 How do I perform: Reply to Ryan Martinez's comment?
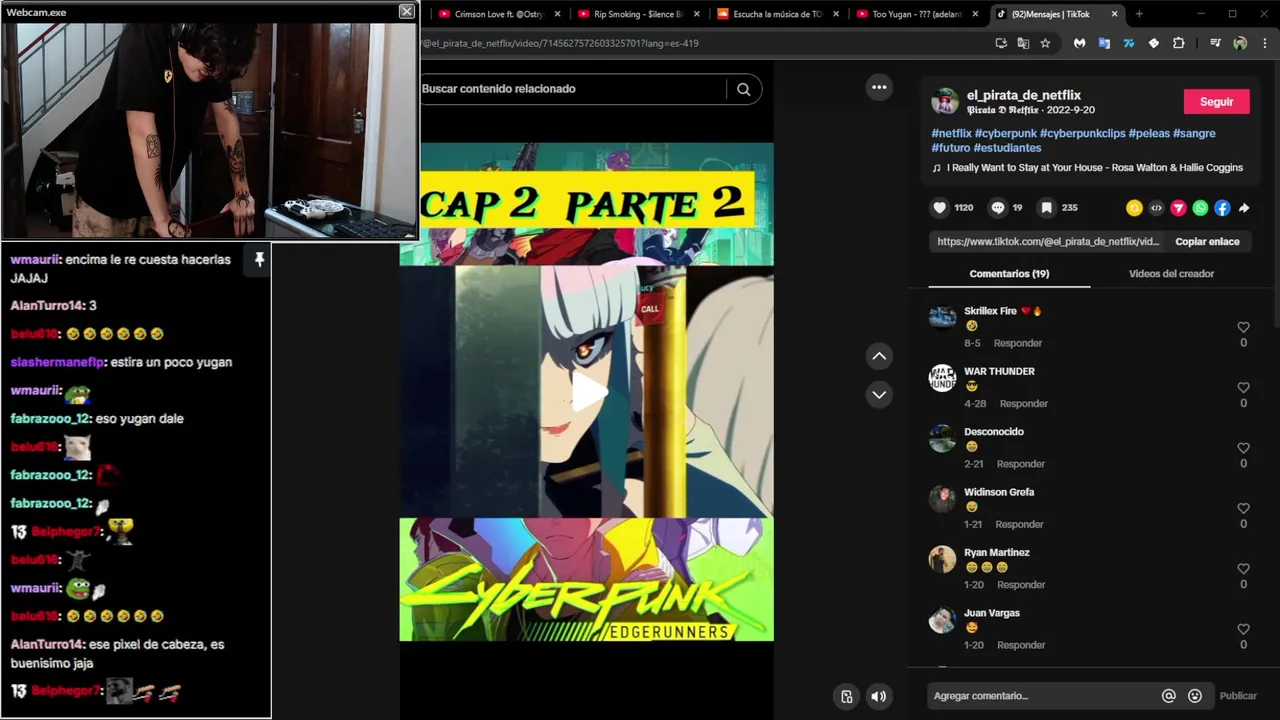[1021, 585]
